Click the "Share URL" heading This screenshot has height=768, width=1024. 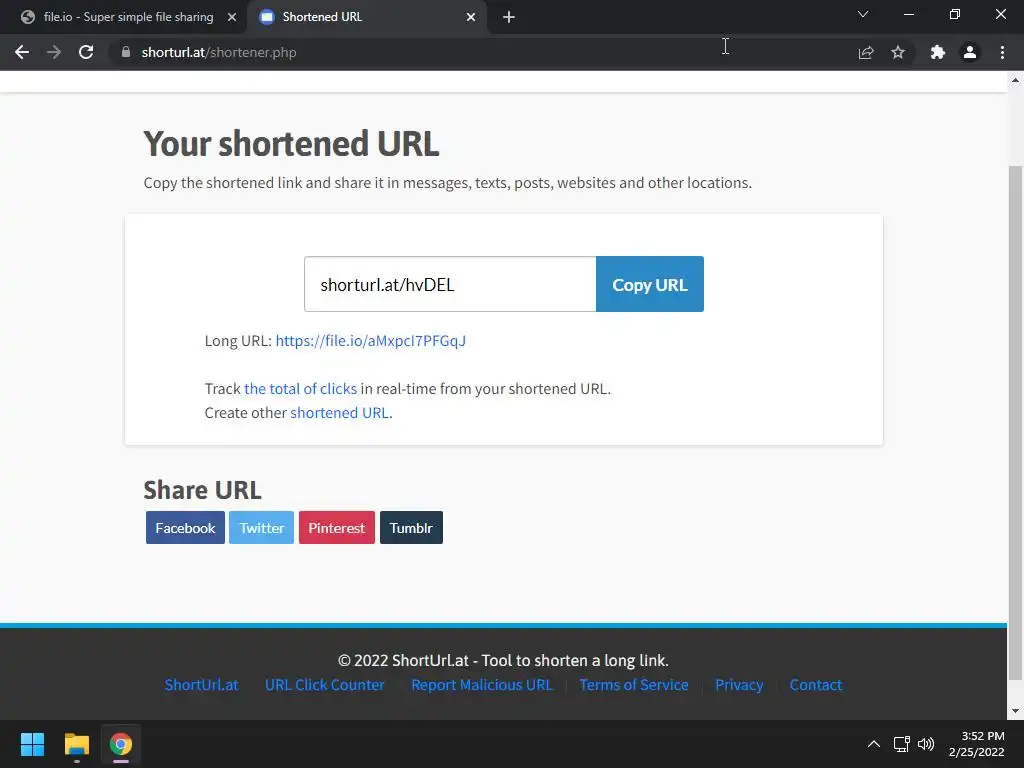202,490
